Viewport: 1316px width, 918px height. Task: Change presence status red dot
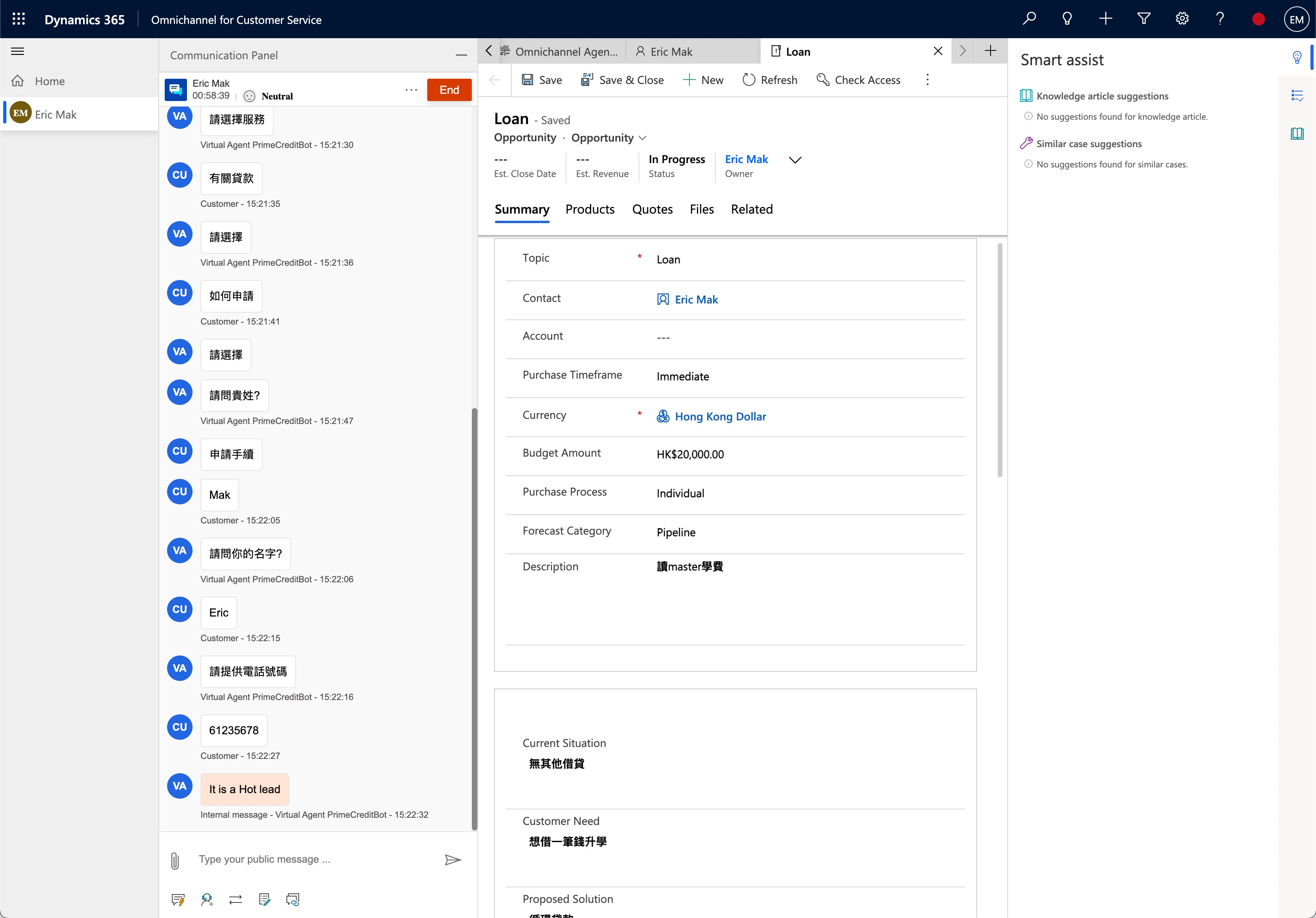[x=1258, y=19]
